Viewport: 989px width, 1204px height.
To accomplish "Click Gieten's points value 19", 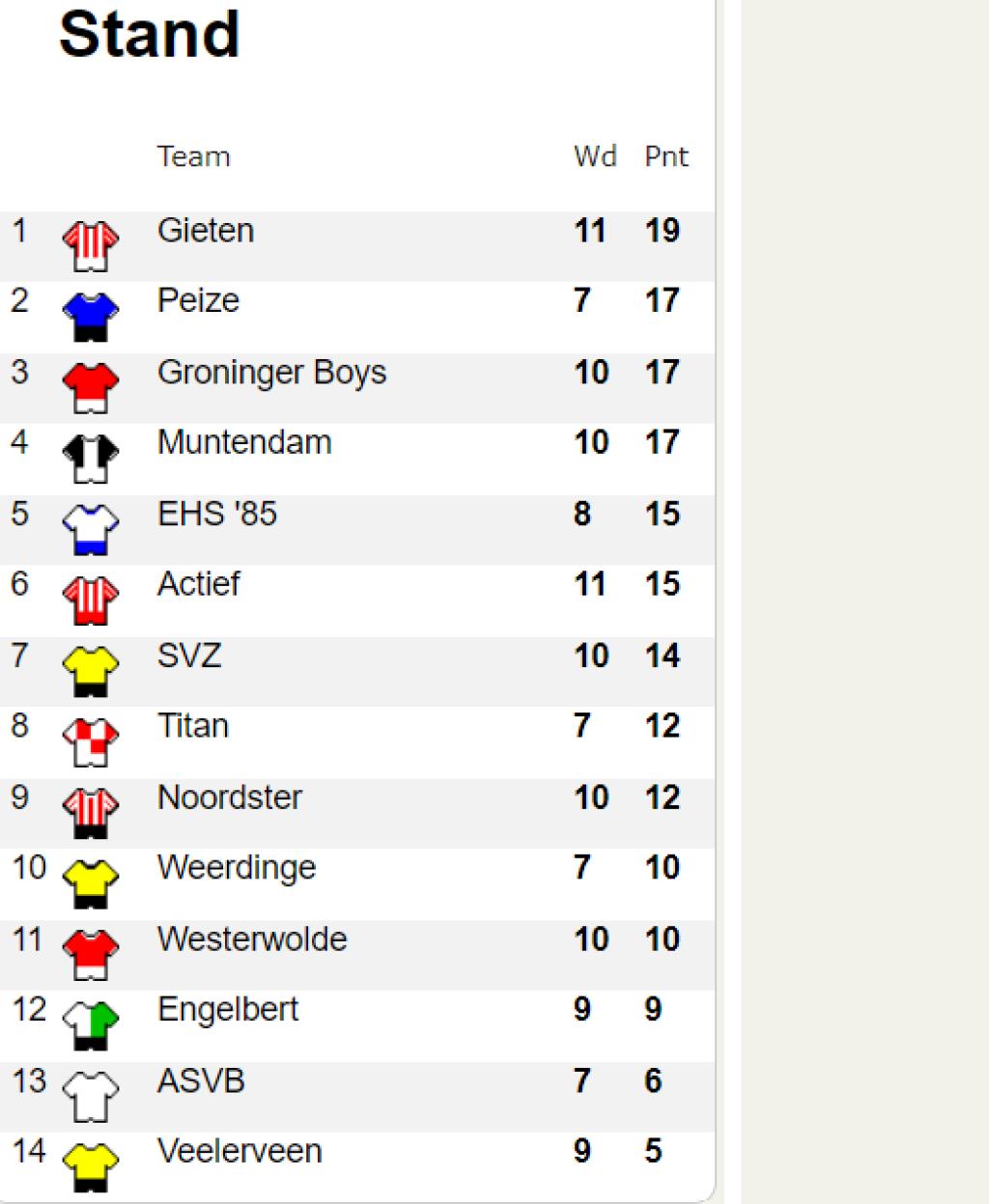I will [x=663, y=231].
